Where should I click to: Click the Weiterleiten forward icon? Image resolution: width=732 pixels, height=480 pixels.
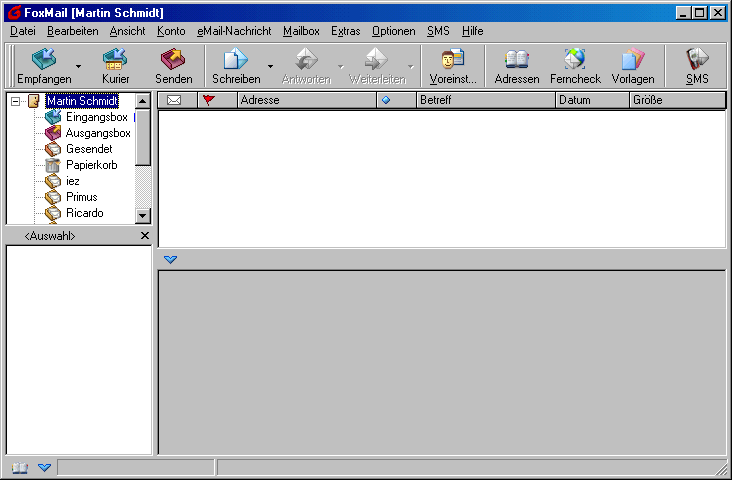pyautogui.click(x=377, y=60)
